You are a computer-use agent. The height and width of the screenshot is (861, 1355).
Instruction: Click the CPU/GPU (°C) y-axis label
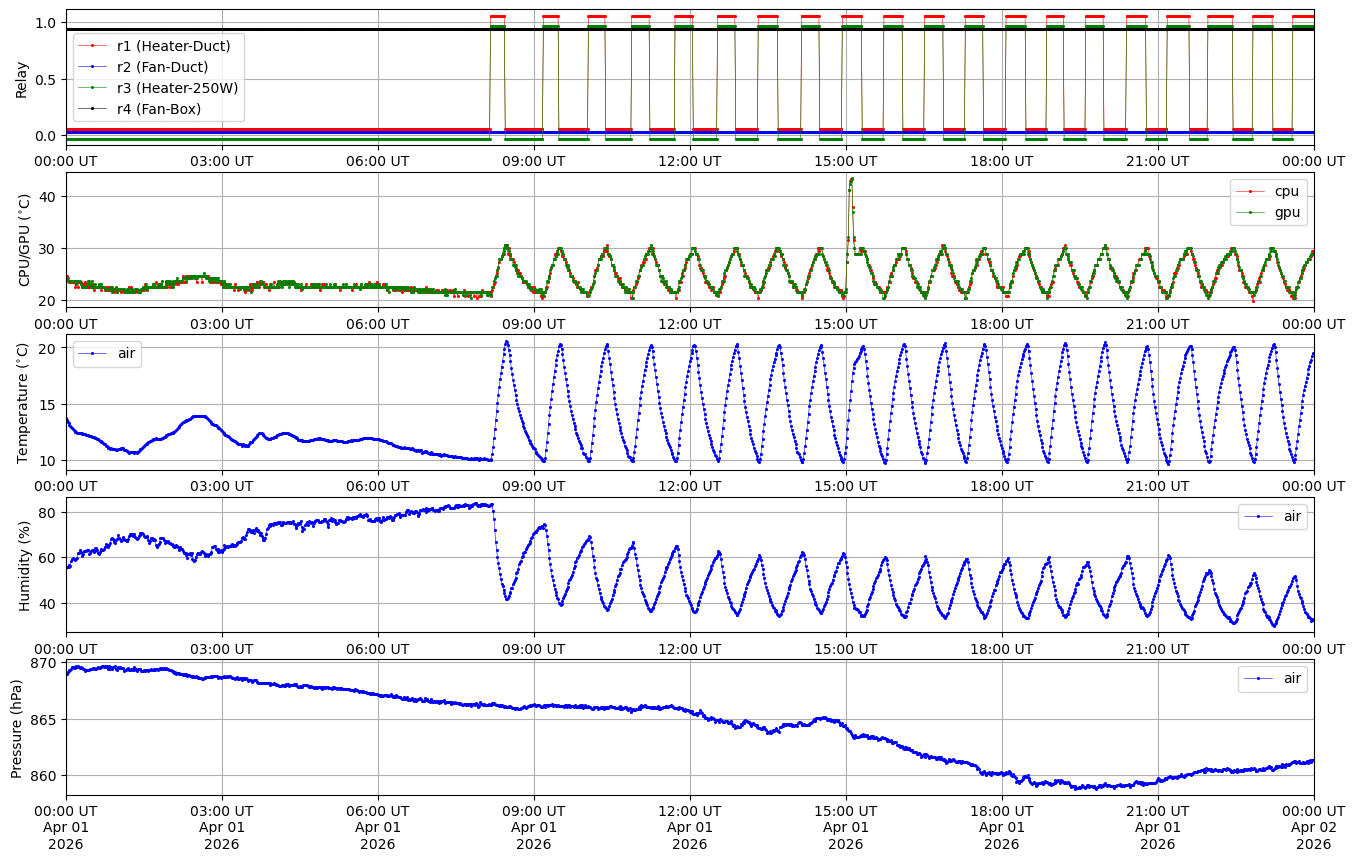pyautogui.click(x=26, y=240)
